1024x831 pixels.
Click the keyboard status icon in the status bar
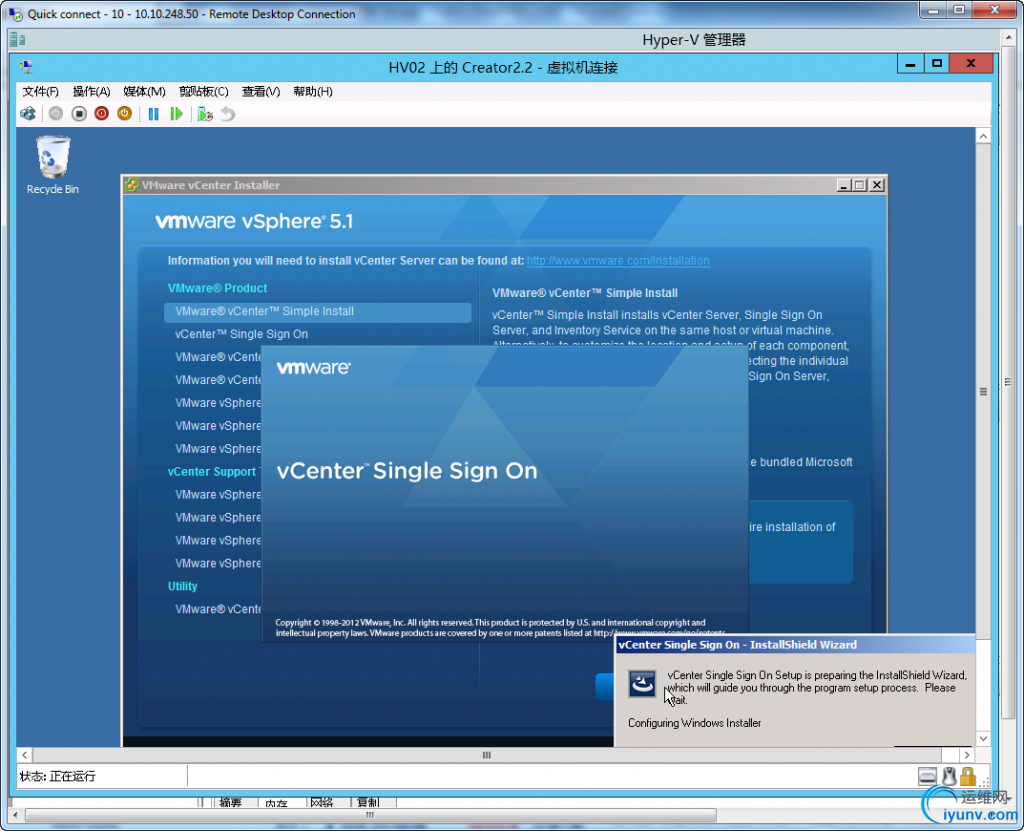click(x=927, y=777)
